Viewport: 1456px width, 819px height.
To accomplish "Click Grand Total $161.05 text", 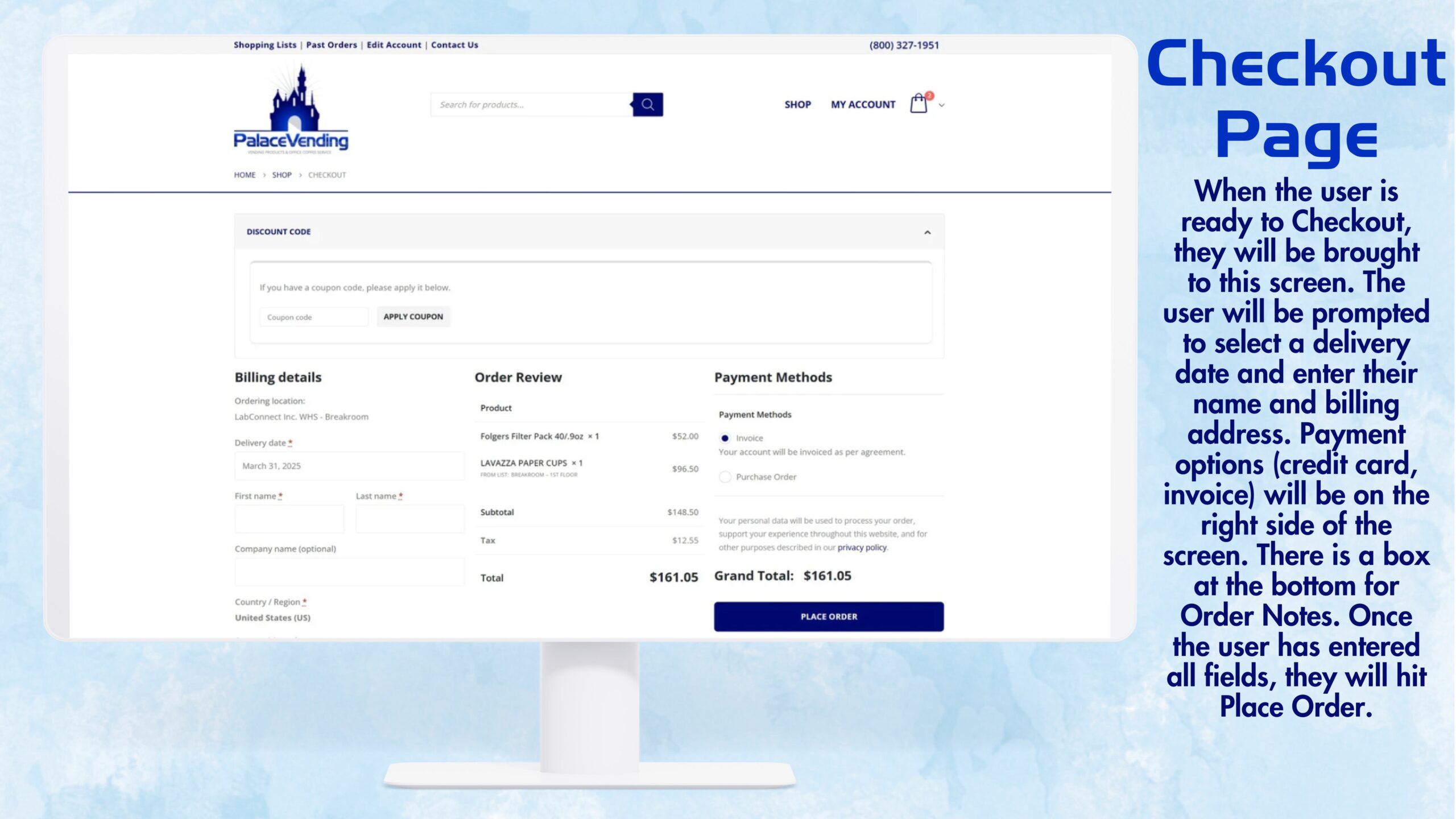I will click(783, 576).
